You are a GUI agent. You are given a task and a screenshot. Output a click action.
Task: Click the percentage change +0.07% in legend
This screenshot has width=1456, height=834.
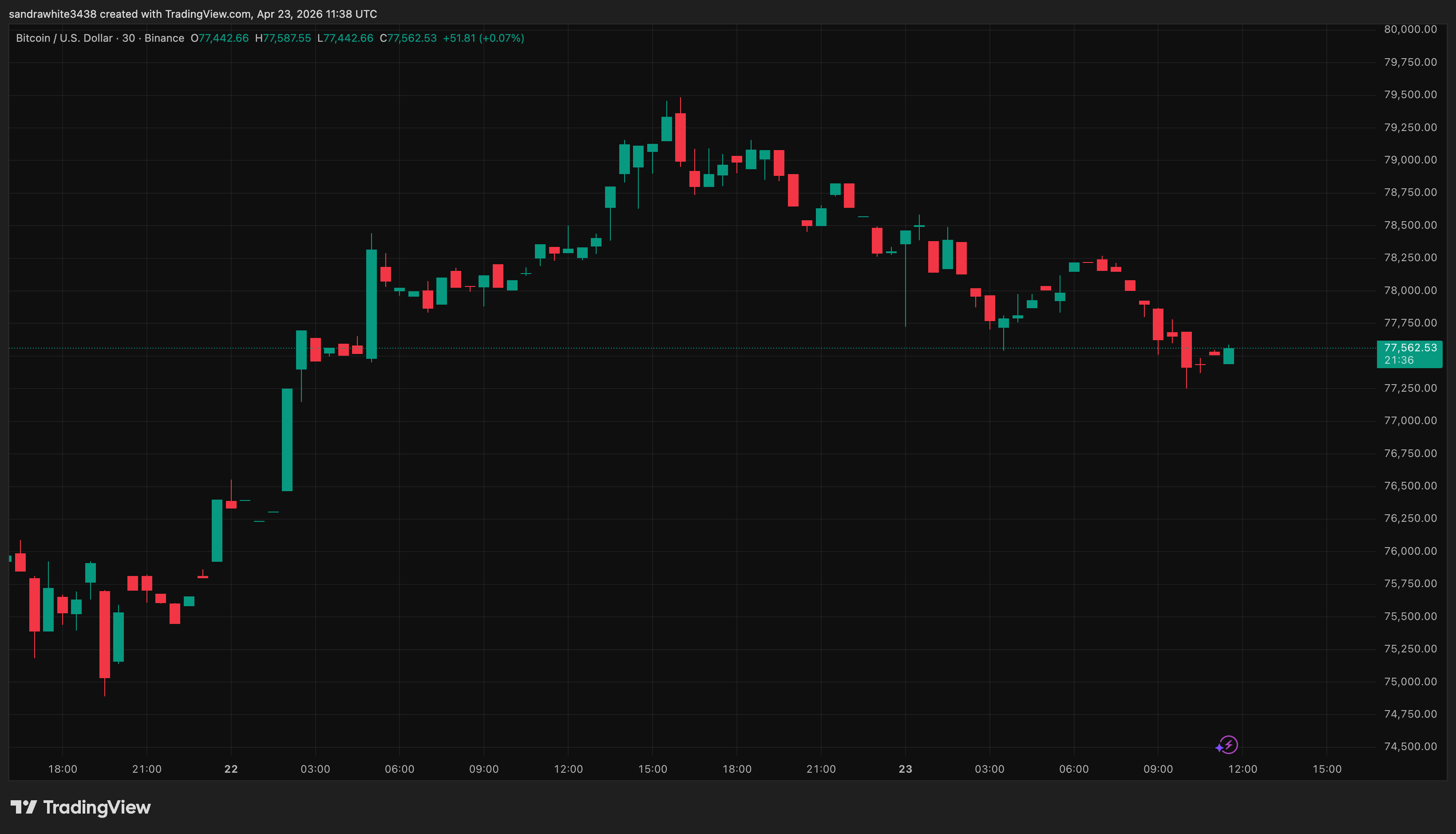pos(502,38)
